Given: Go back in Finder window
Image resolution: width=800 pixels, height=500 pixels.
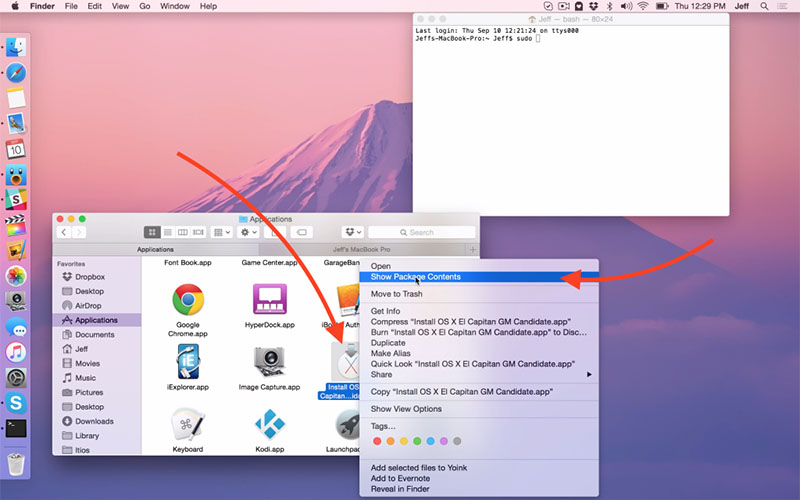Looking at the screenshot, I should tap(64, 232).
